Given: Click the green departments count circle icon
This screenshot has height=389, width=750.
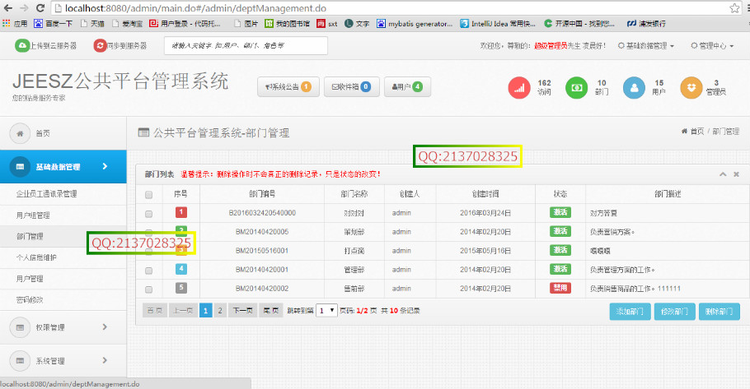Looking at the screenshot, I should 576,88.
